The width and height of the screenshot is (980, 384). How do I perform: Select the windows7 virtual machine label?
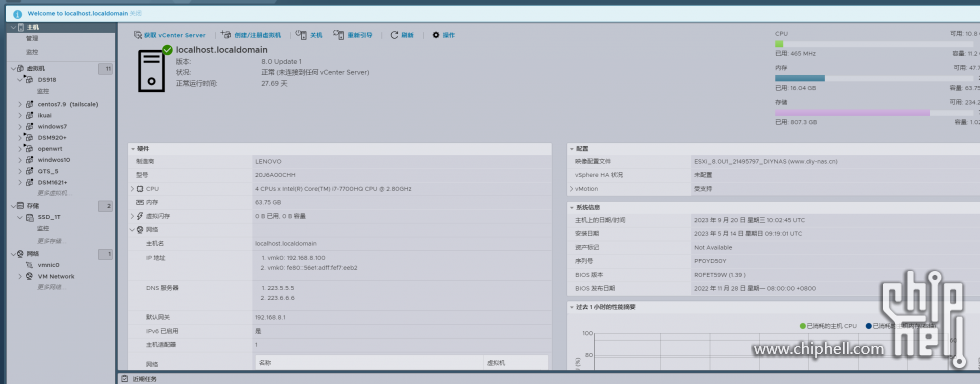(x=52, y=127)
